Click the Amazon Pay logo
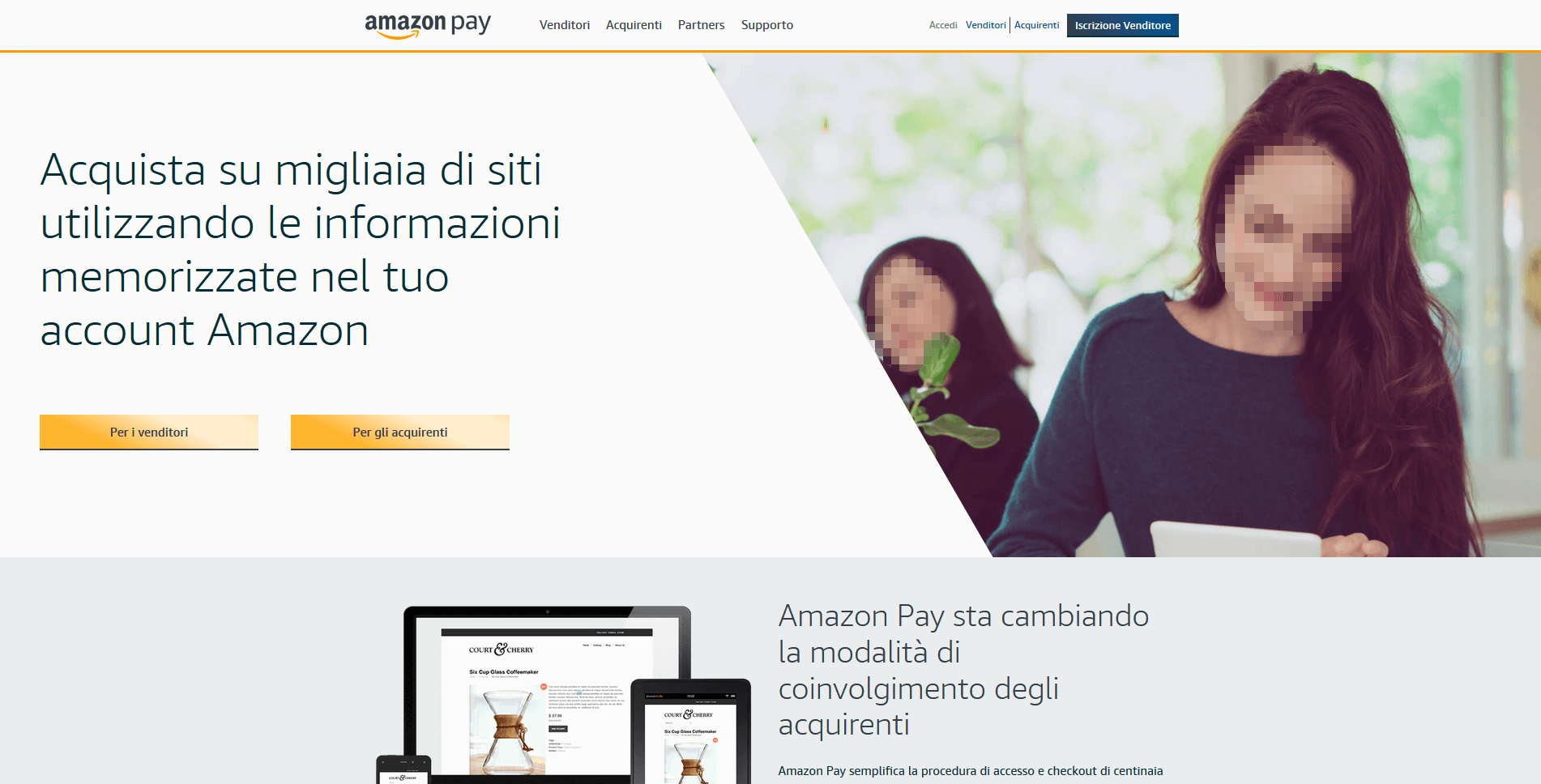 [428, 26]
